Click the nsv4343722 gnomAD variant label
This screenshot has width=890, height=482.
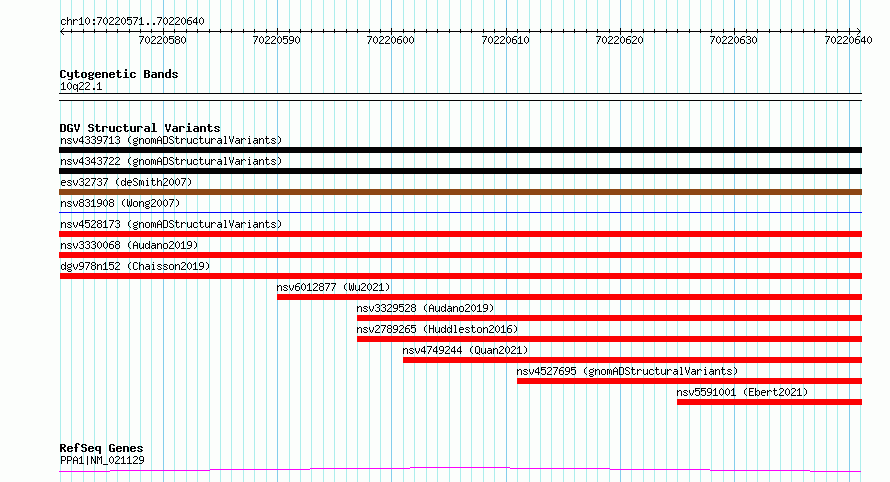click(171, 161)
